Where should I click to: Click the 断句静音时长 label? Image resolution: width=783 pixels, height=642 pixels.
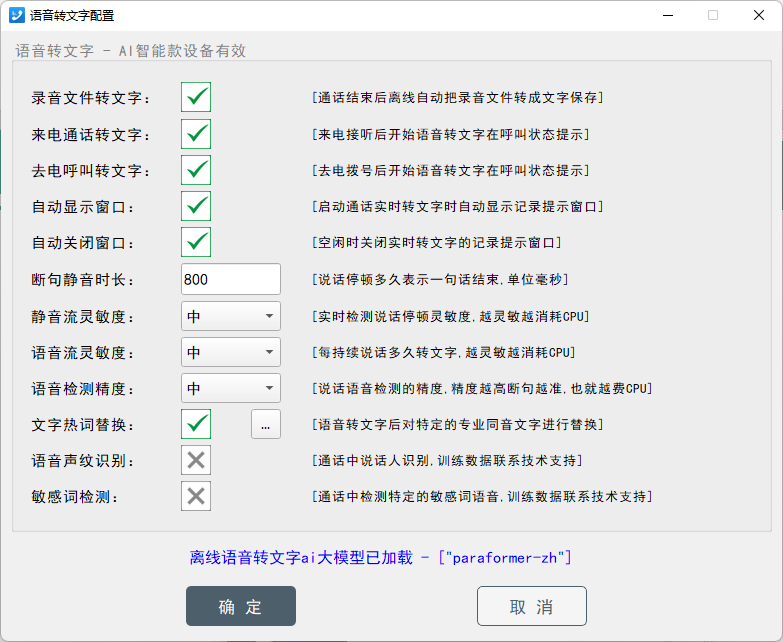click(x=82, y=280)
